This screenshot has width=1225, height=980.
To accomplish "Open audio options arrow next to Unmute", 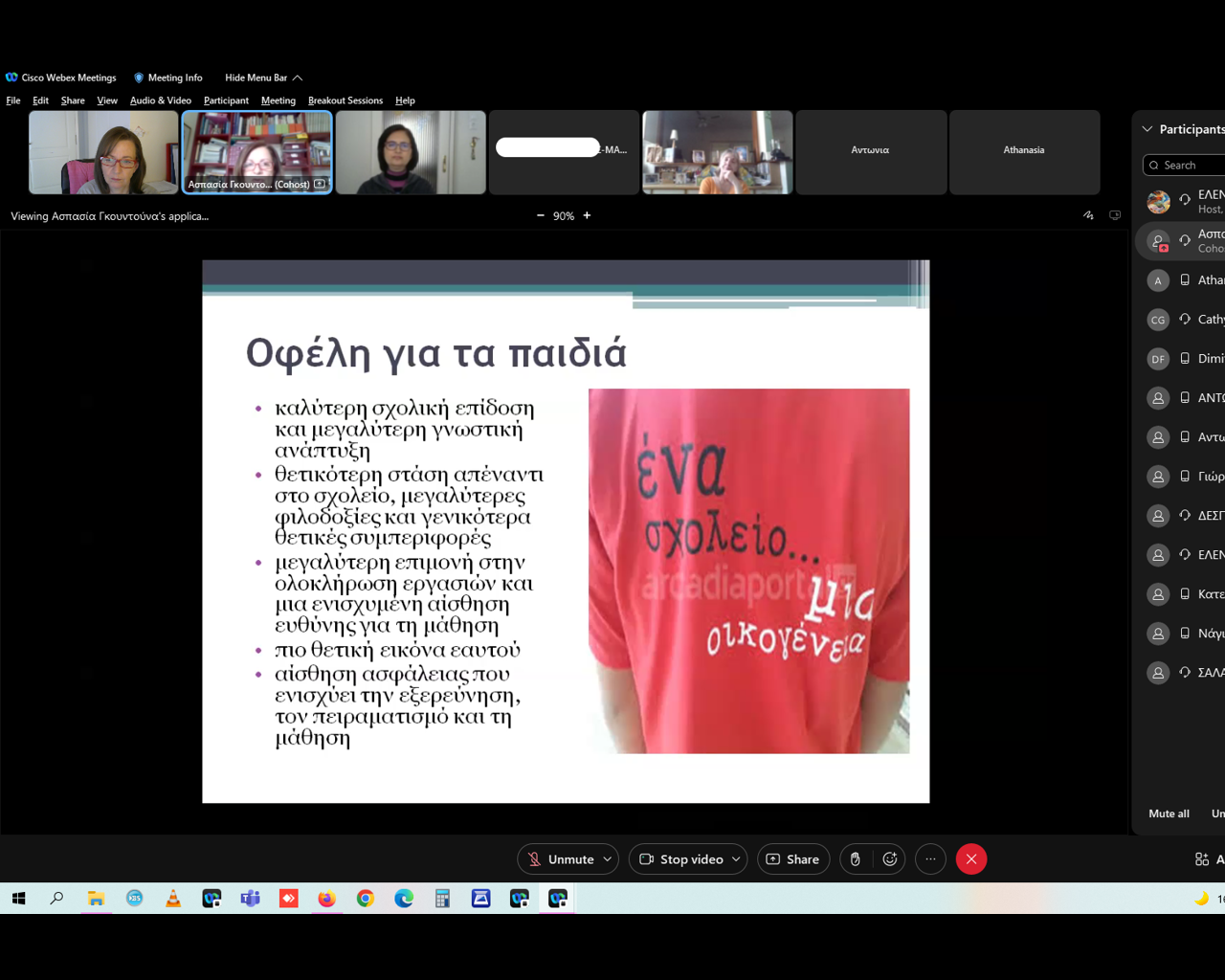I will coord(608,859).
